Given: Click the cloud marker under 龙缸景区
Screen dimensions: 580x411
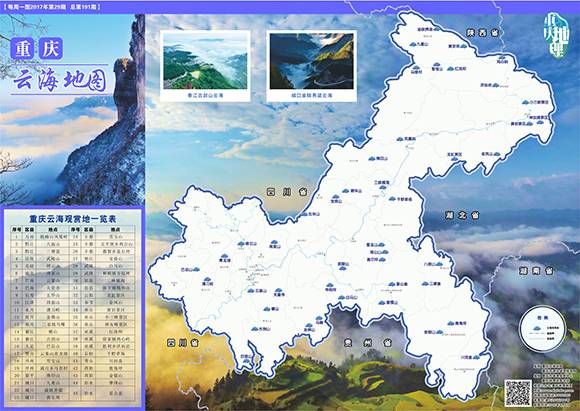Looking at the screenshot, I should pos(455,159).
